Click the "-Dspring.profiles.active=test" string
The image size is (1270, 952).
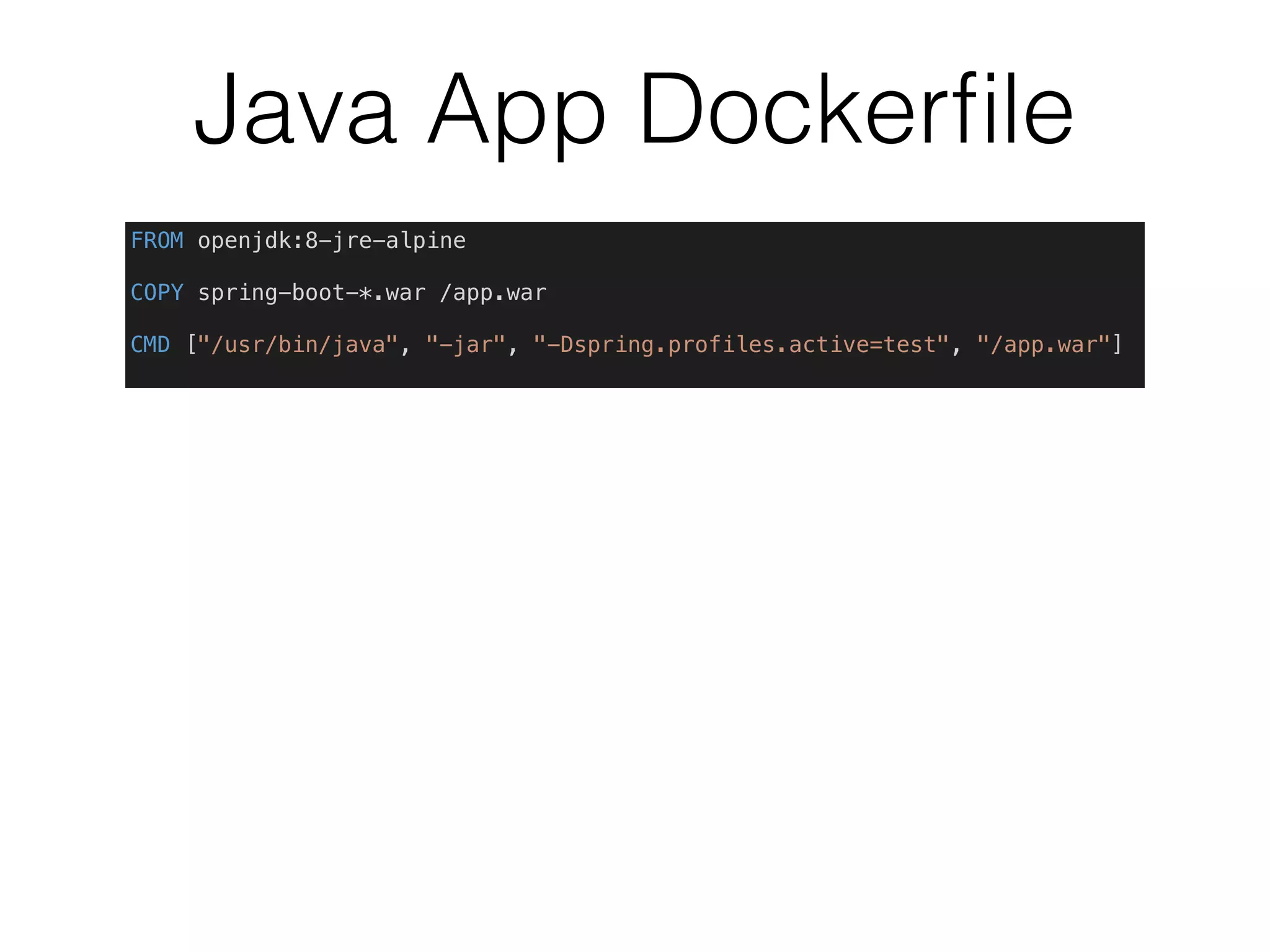tap(741, 345)
